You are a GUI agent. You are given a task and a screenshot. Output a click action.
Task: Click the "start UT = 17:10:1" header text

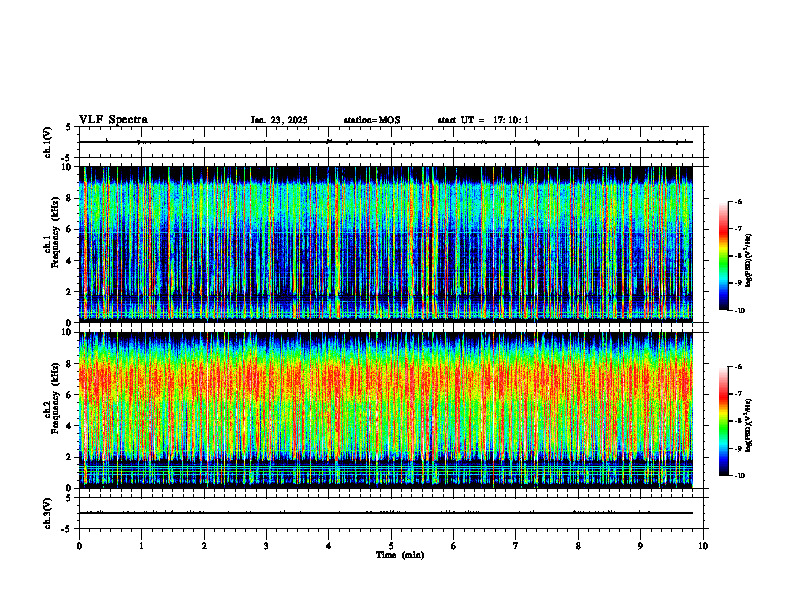[483, 120]
